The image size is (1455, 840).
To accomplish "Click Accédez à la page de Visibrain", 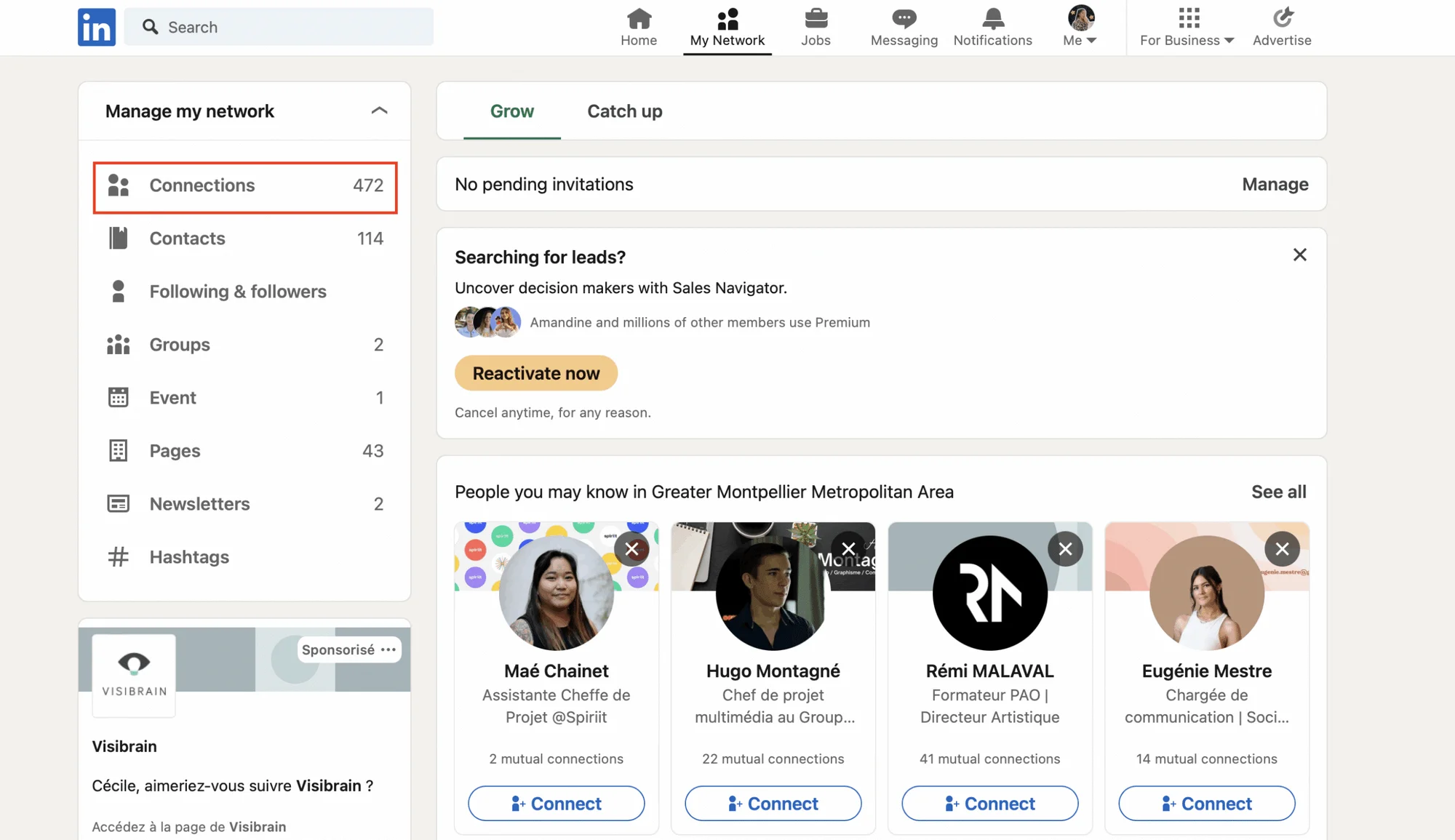I will click(189, 827).
